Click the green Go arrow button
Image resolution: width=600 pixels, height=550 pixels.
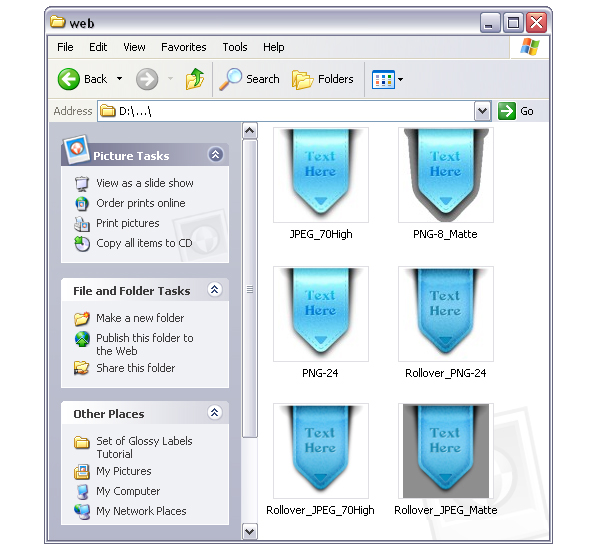tap(507, 111)
